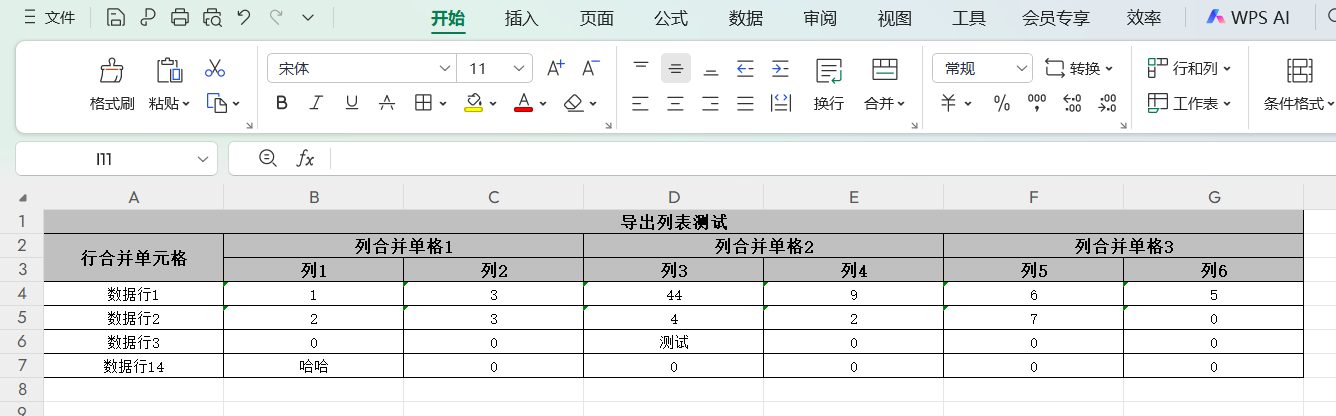Click the Cut scissors icon
Image resolution: width=1336 pixels, height=416 pixels.
click(x=214, y=69)
